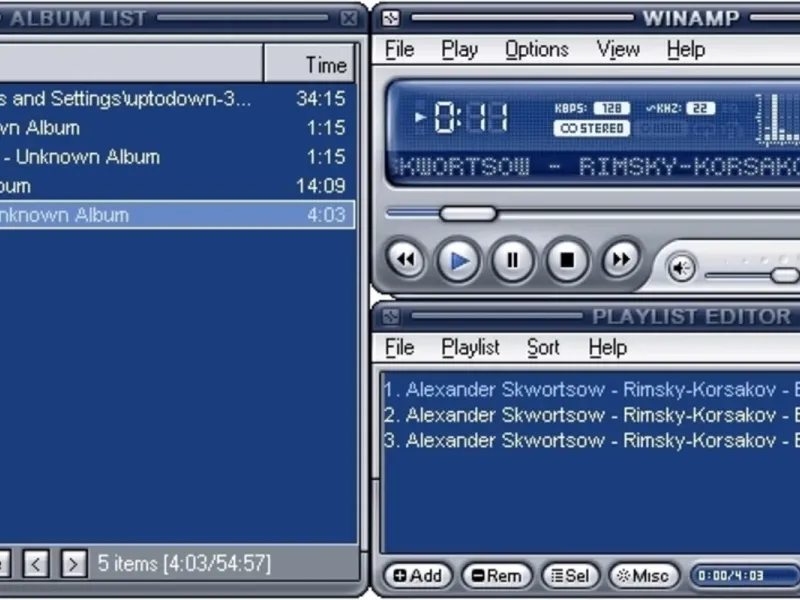
Task: Click the STEREO indicator in Winamp
Action: (x=592, y=129)
